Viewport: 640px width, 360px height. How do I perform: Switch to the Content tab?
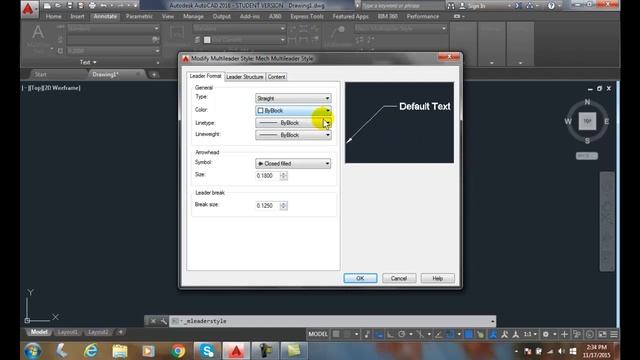click(276, 77)
